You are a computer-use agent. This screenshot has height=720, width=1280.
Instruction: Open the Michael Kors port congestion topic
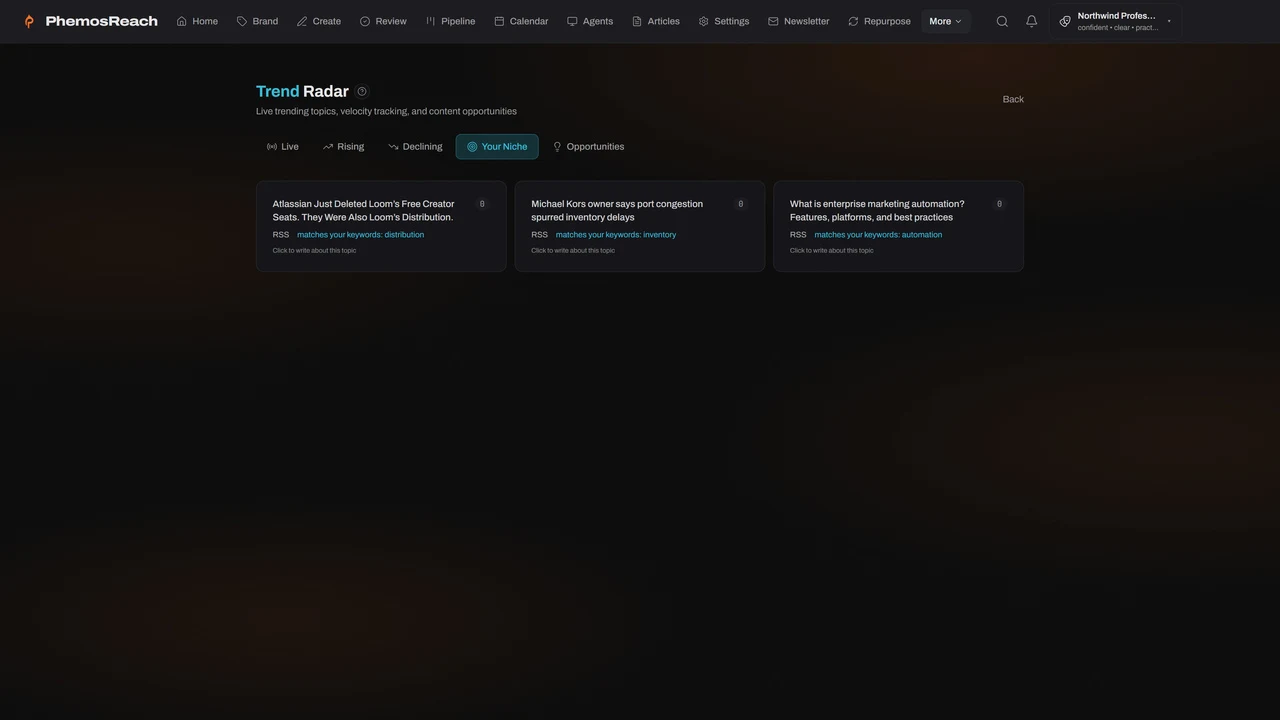640,226
